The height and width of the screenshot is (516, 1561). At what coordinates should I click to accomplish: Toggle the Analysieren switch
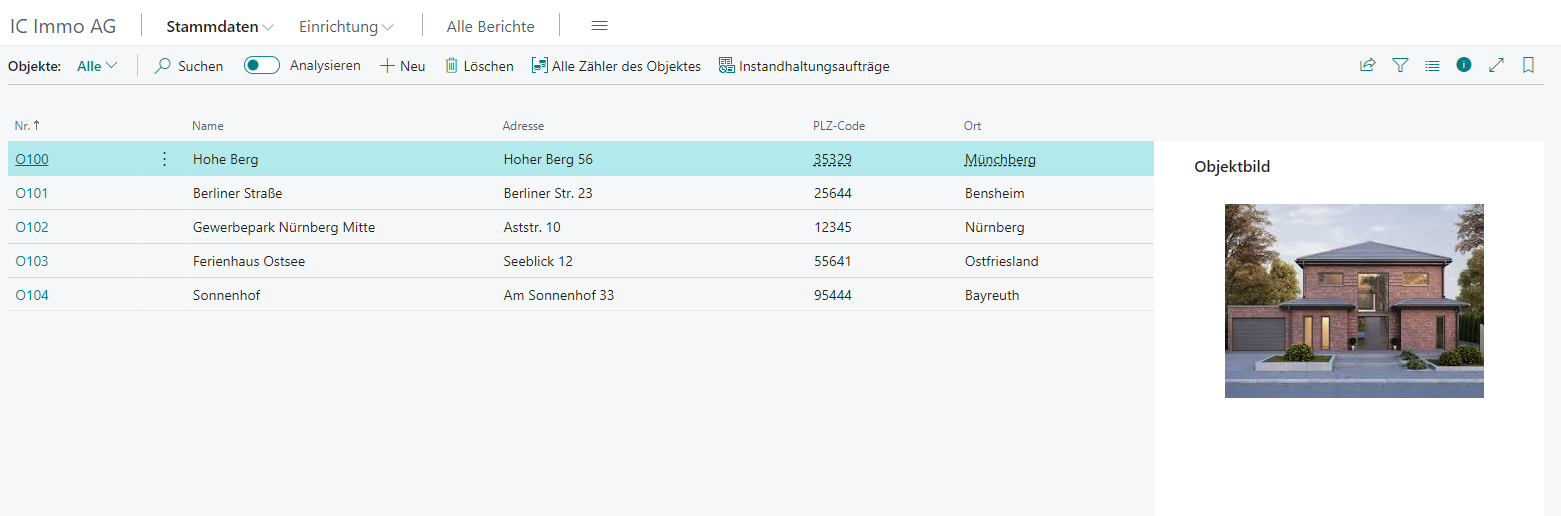pos(262,65)
